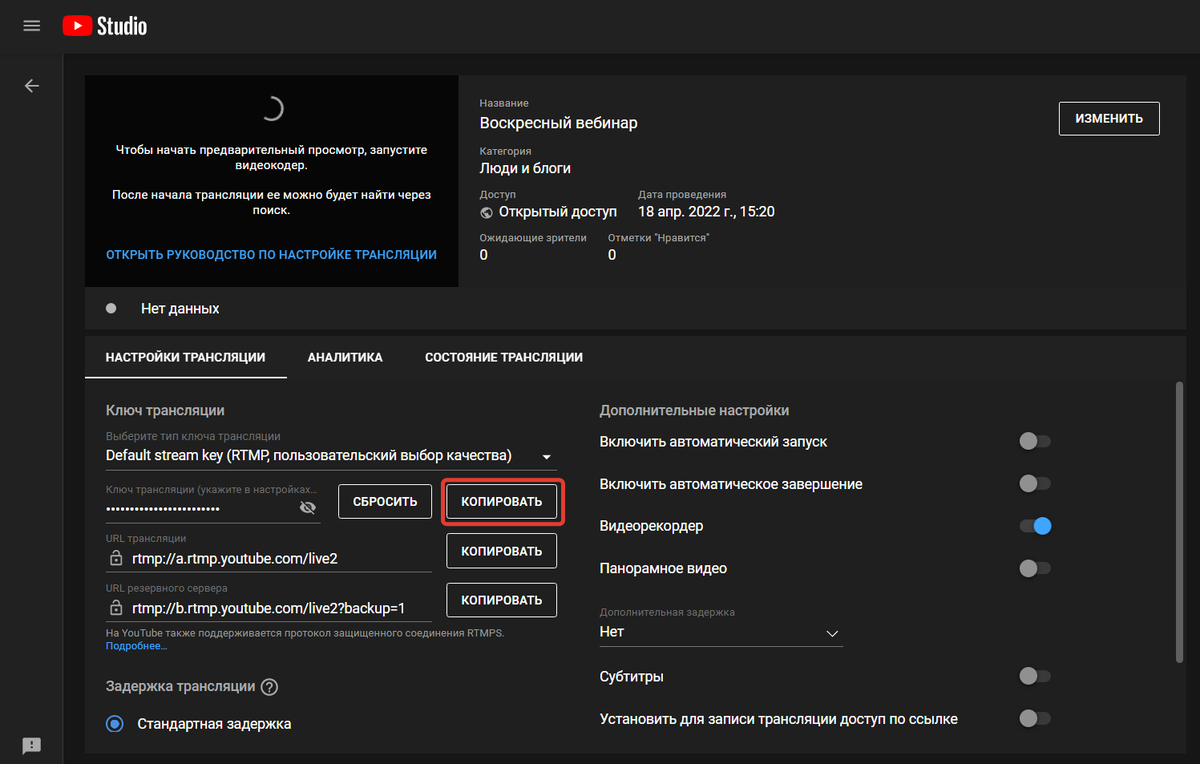Click lock icon next to URL трансляции
This screenshot has width=1200, height=764.
116,558
